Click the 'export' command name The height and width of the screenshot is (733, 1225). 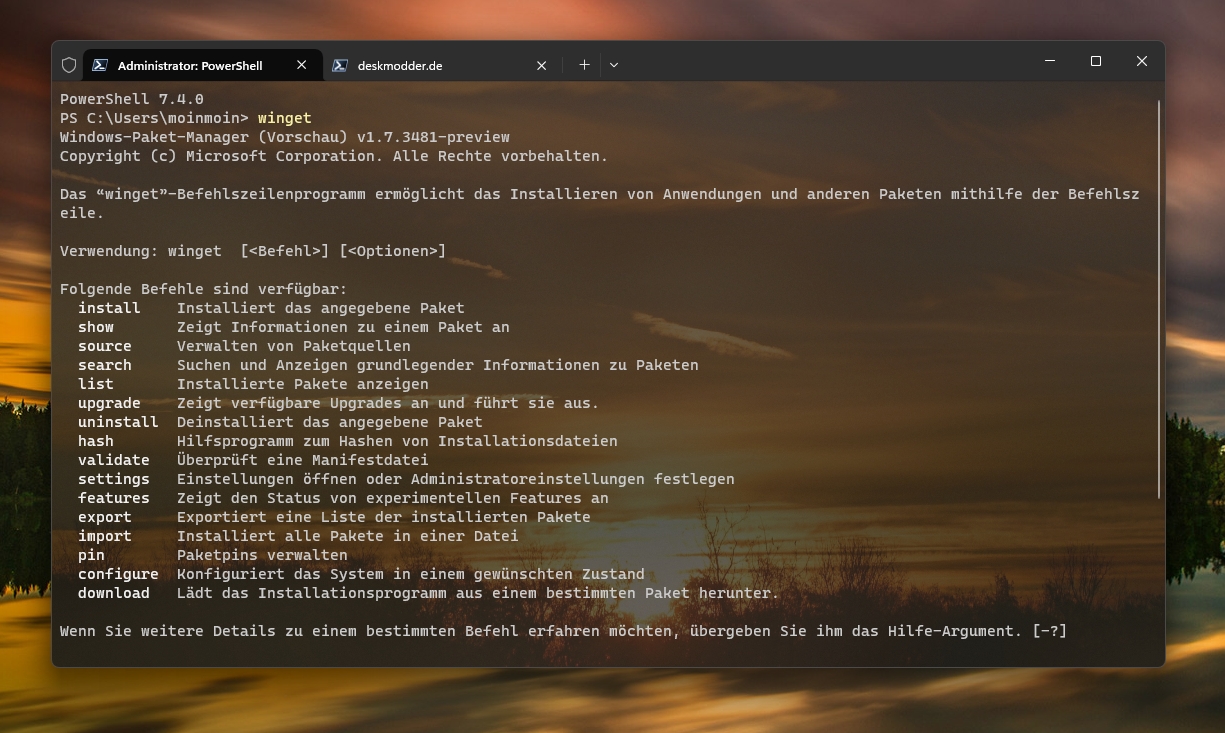point(105,517)
